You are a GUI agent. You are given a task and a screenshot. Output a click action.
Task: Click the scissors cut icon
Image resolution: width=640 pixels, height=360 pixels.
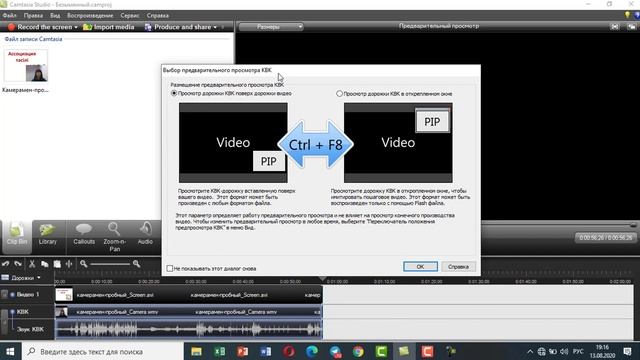[x=32, y=264]
